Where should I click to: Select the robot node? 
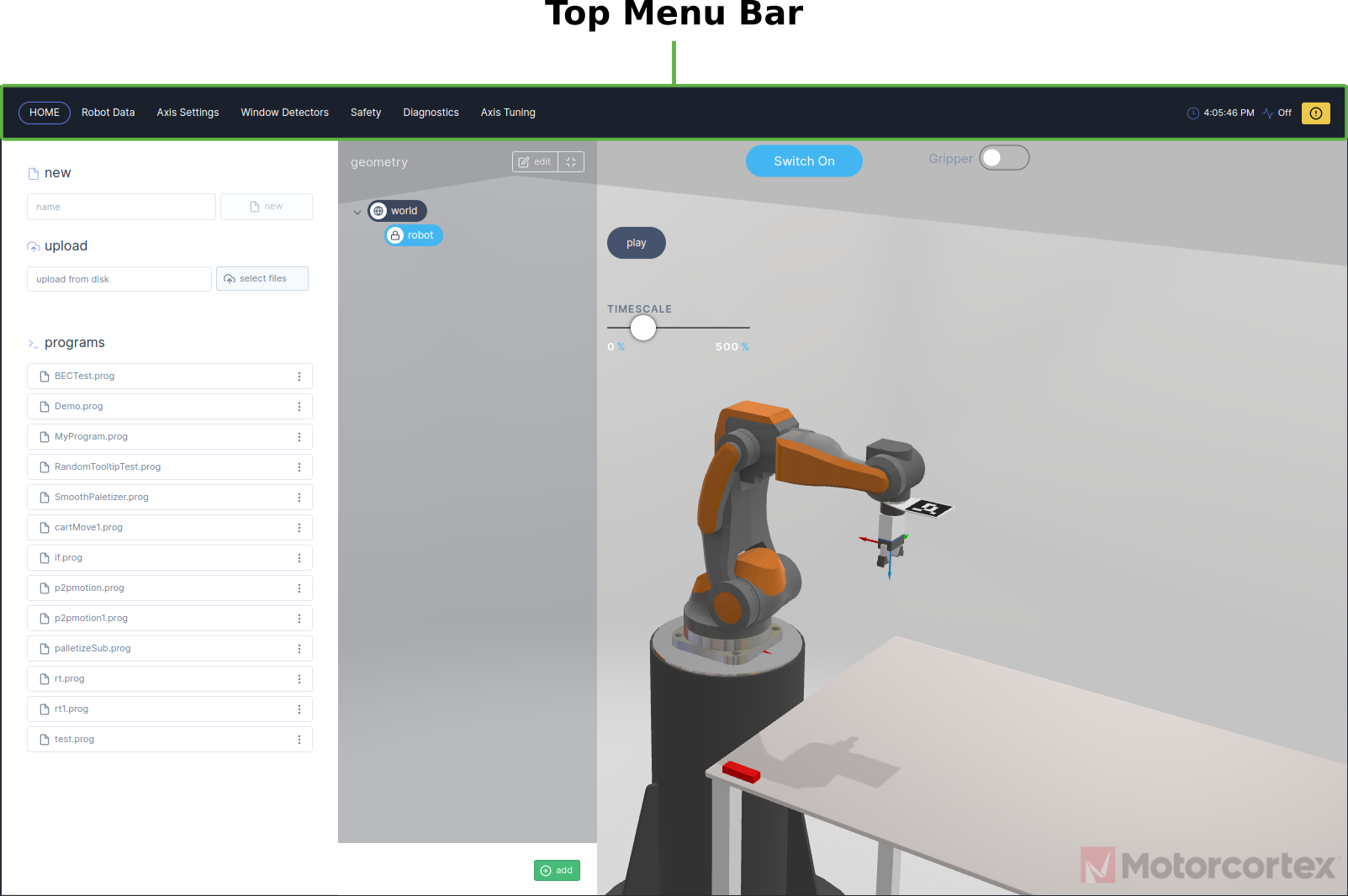(x=414, y=235)
